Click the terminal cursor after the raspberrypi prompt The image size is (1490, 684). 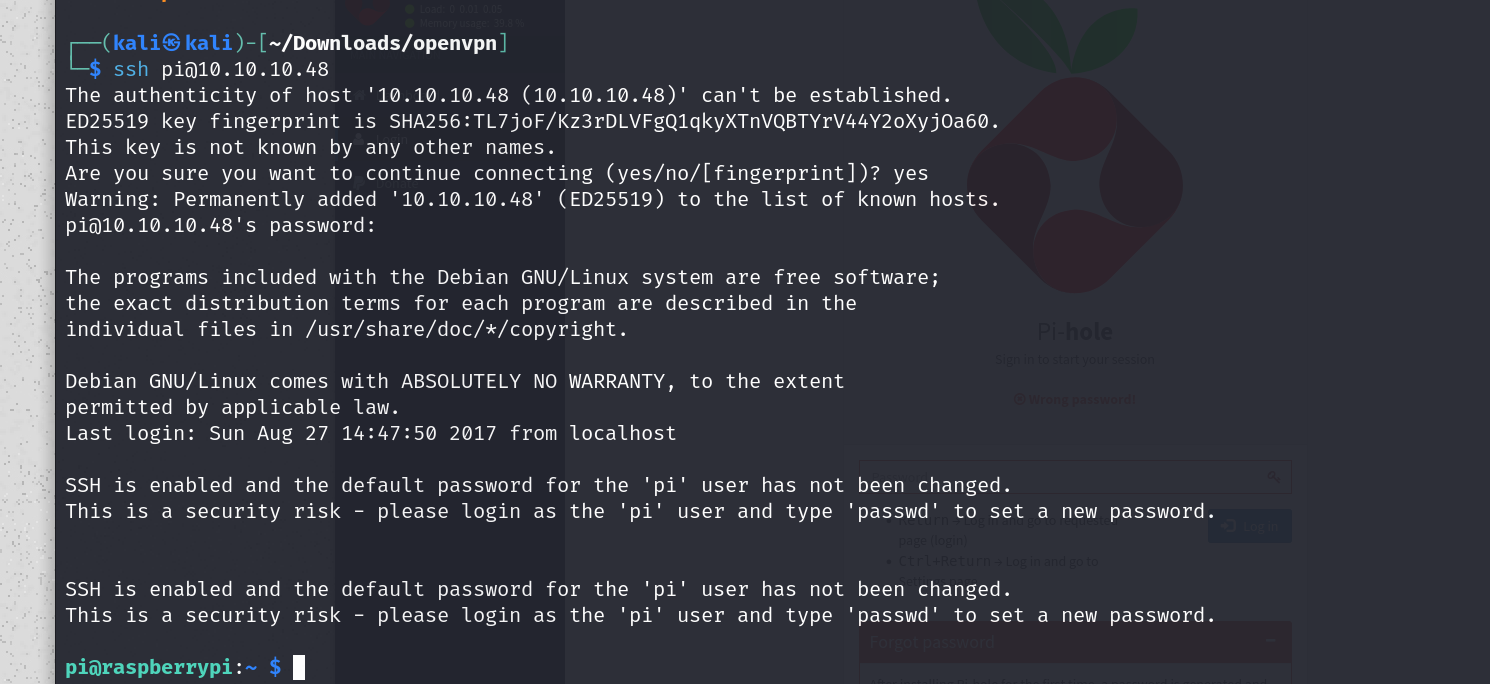tap(299, 667)
